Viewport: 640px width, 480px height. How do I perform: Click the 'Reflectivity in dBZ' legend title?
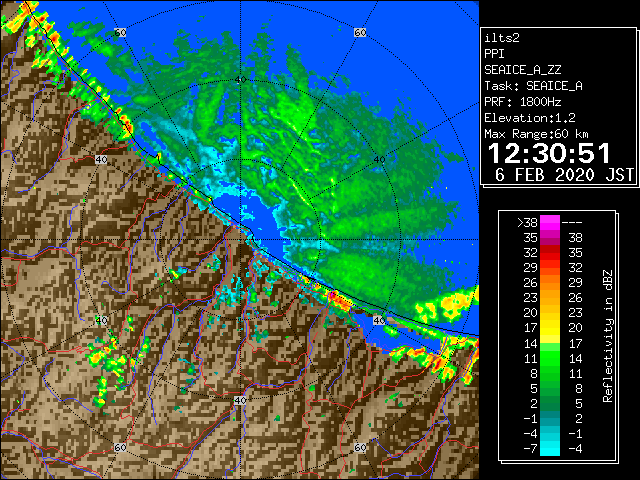(607, 336)
